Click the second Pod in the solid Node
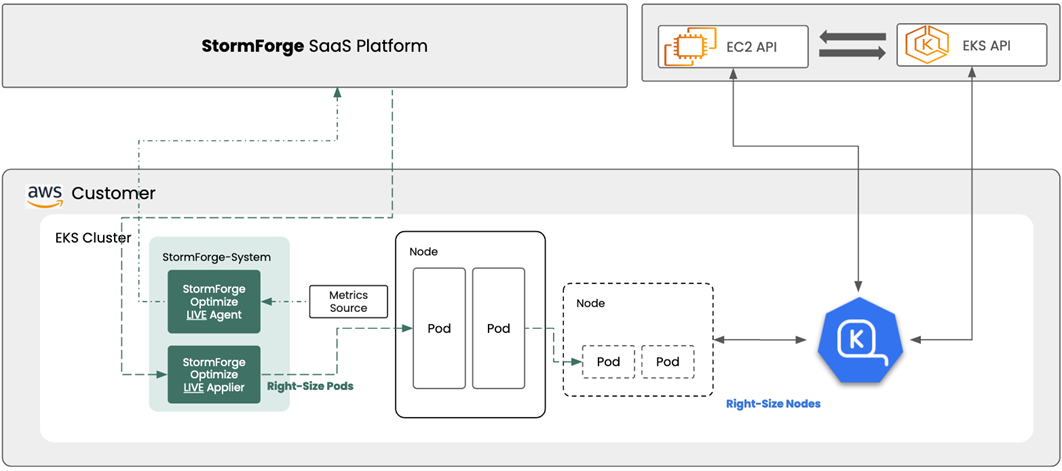The height and width of the screenshot is (471, 1062). click(x=498, y=329)
